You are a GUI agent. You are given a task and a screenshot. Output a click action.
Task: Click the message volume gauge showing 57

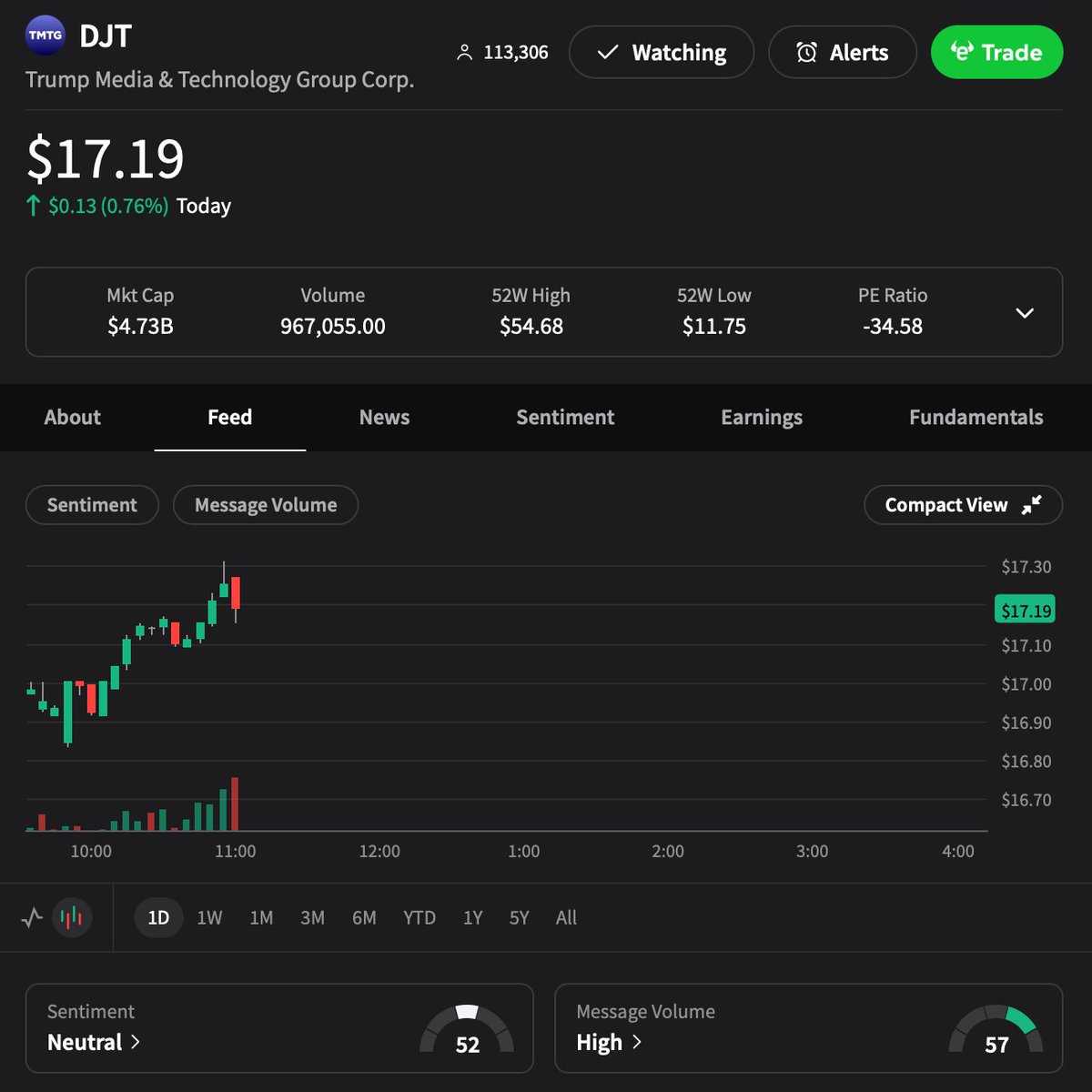tap(996, 1029)
